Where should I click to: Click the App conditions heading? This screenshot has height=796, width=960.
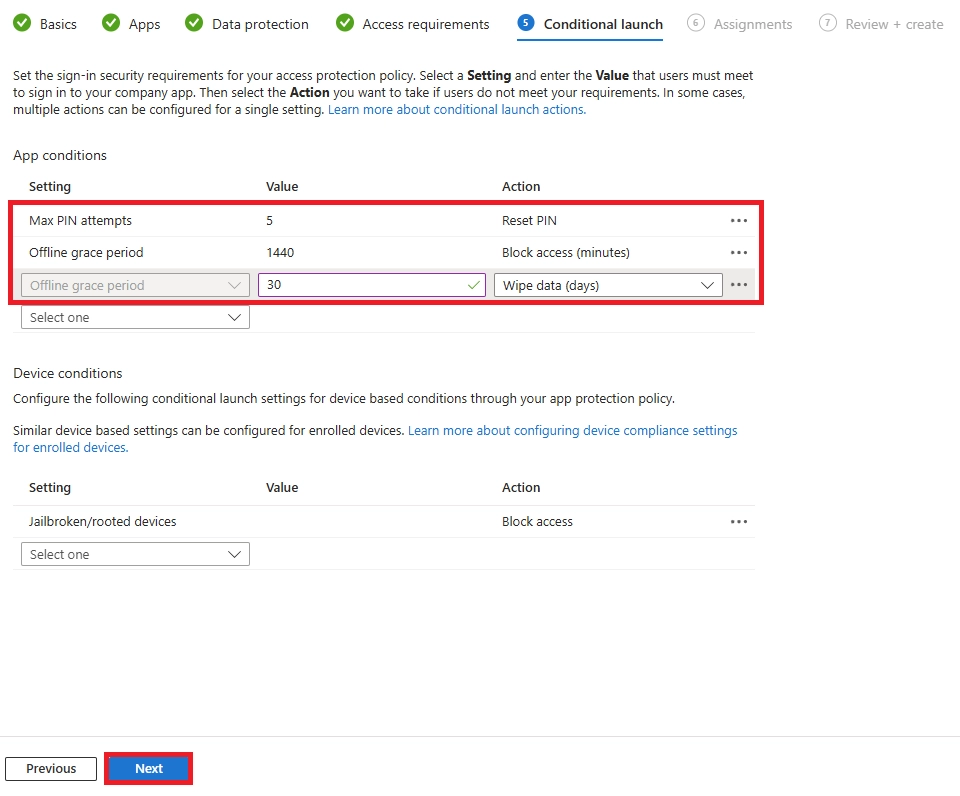coord(60,156)
